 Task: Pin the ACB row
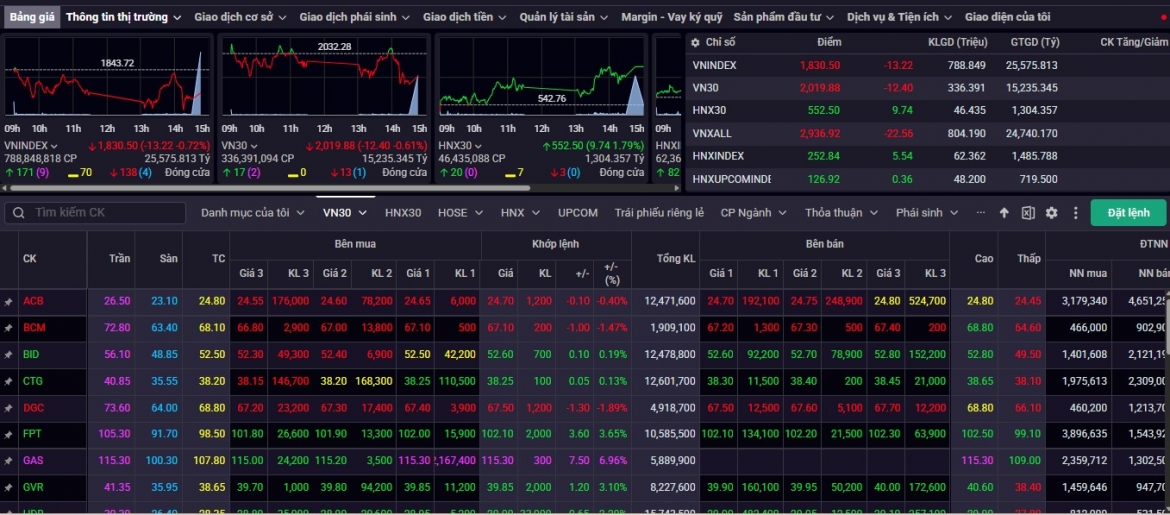click(8, 302)
